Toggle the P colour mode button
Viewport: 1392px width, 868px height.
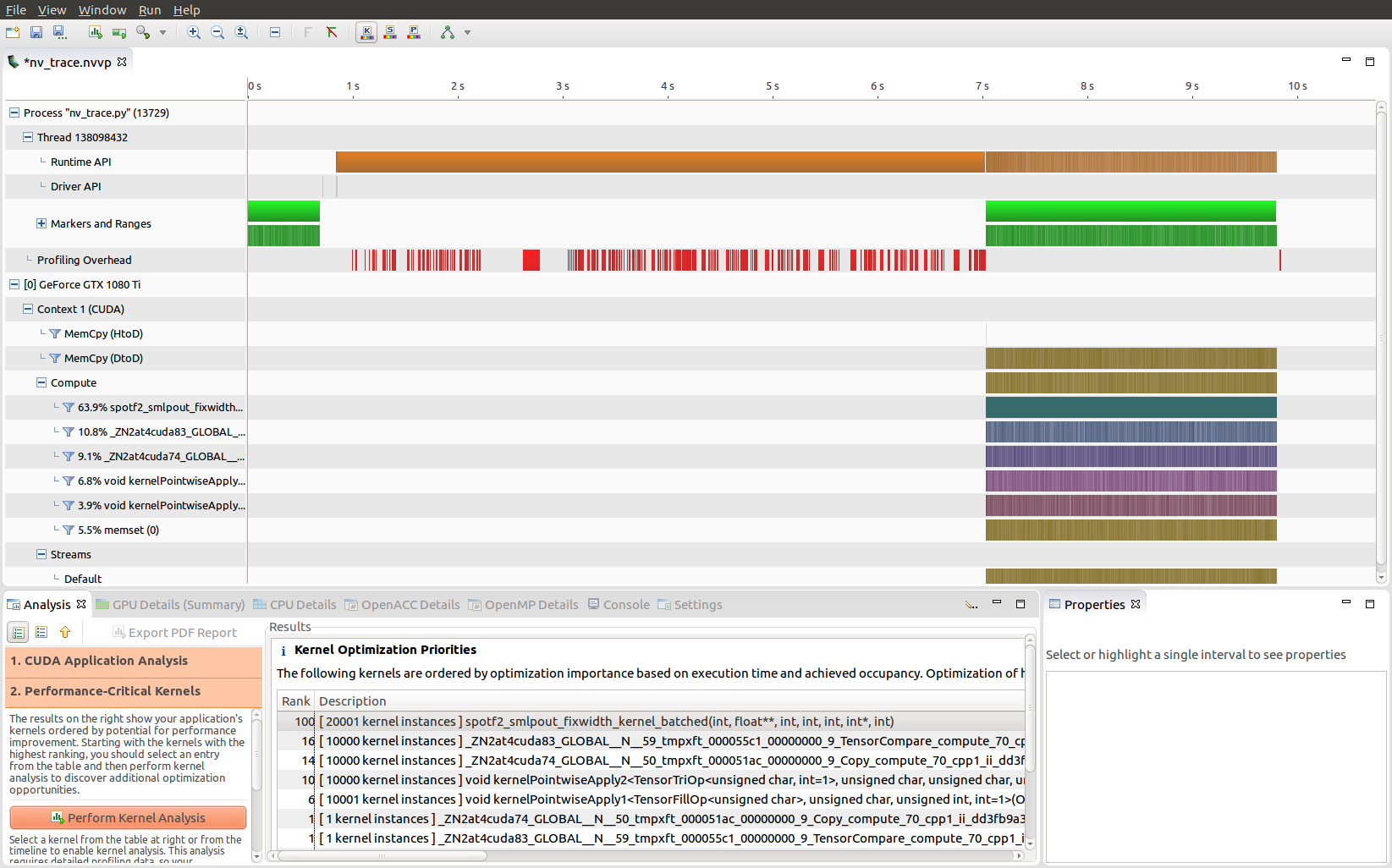414,32
